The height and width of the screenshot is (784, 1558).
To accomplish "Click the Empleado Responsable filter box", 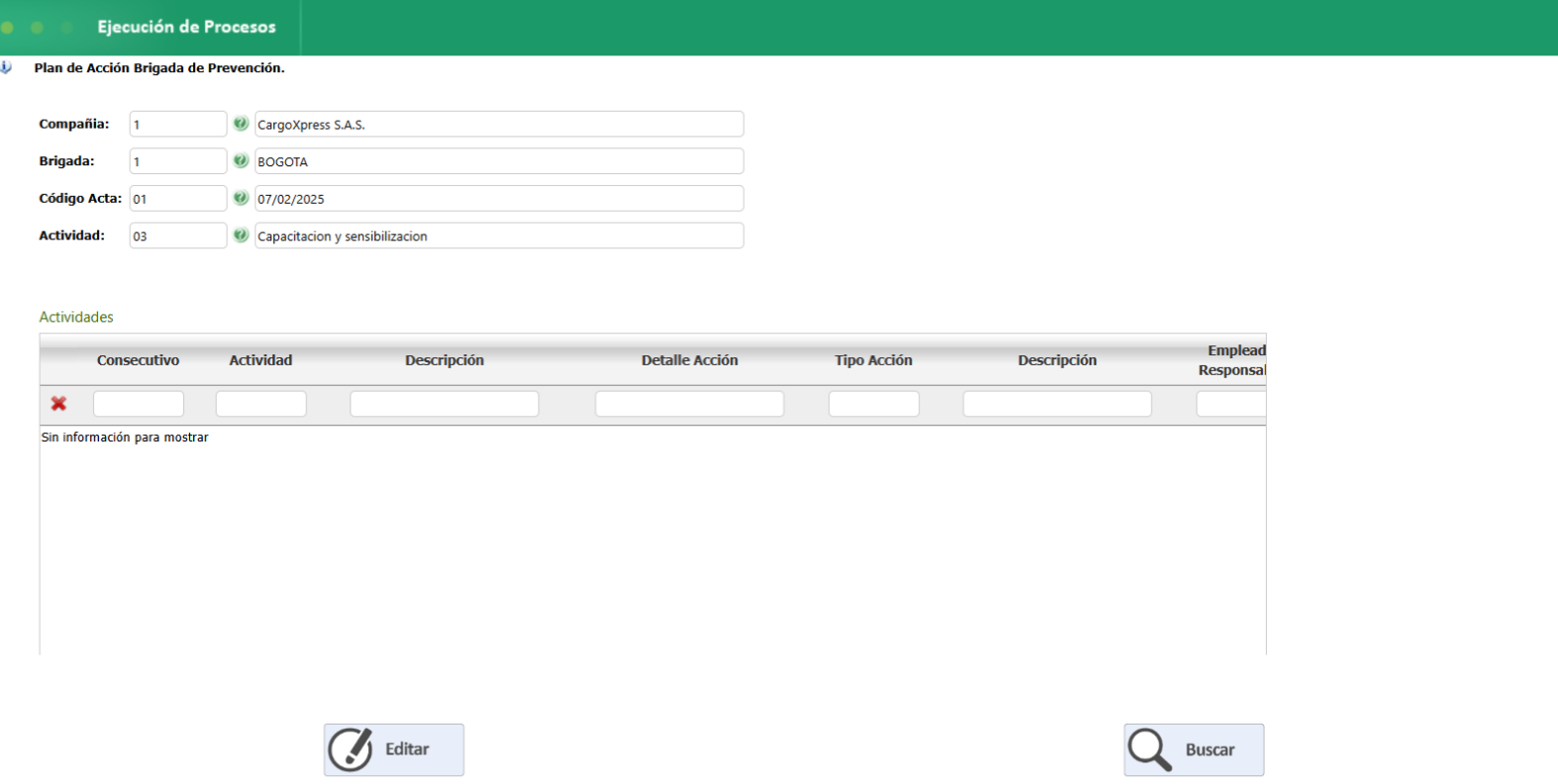I will click(1231, 404).
